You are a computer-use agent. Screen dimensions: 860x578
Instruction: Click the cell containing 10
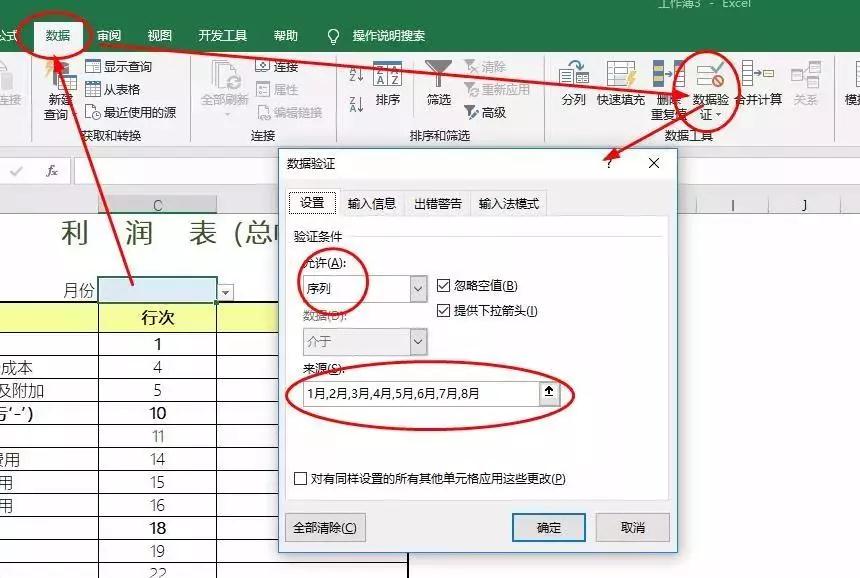(x=158, y=413)
